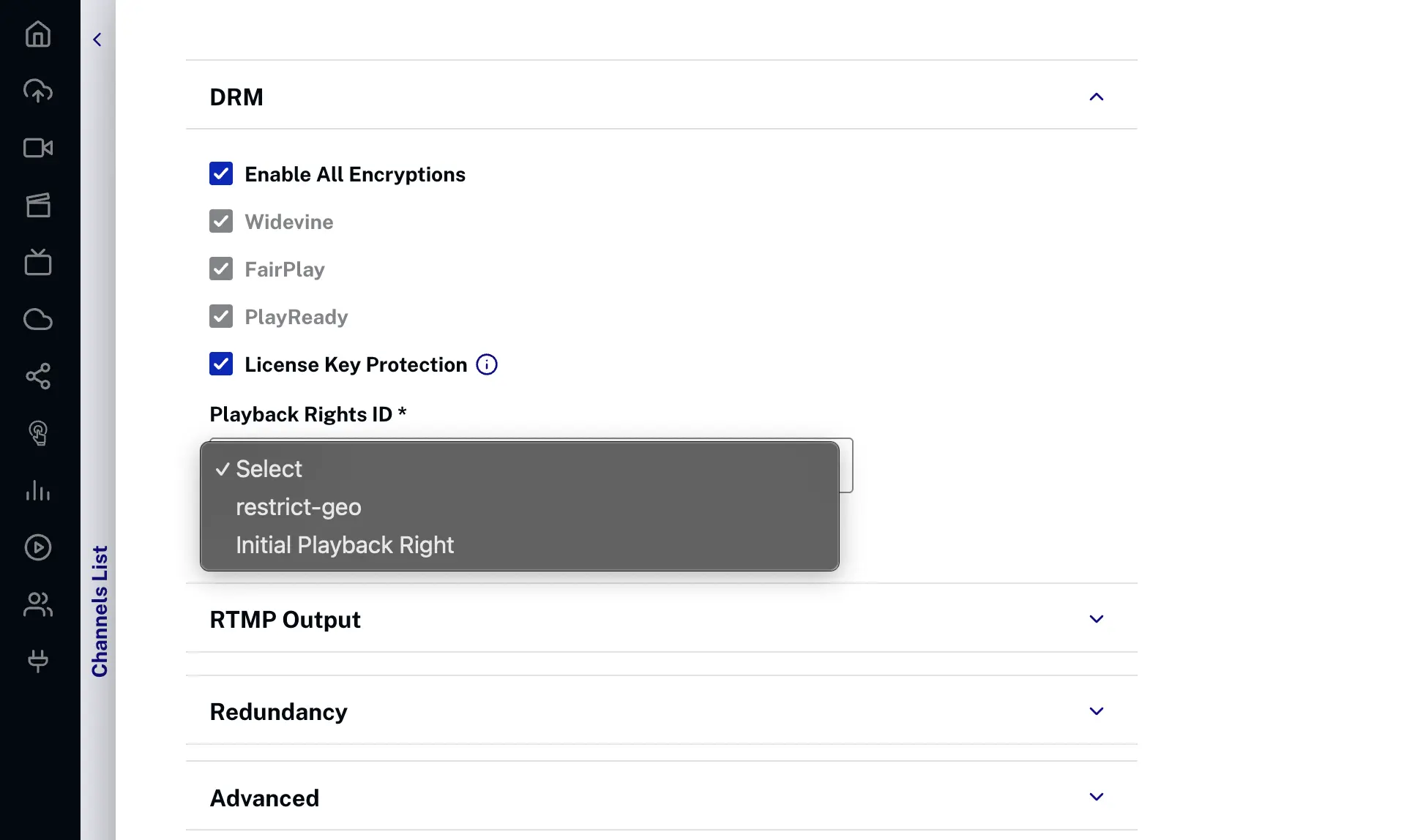Open the TV channels icon

coord(37,262)
